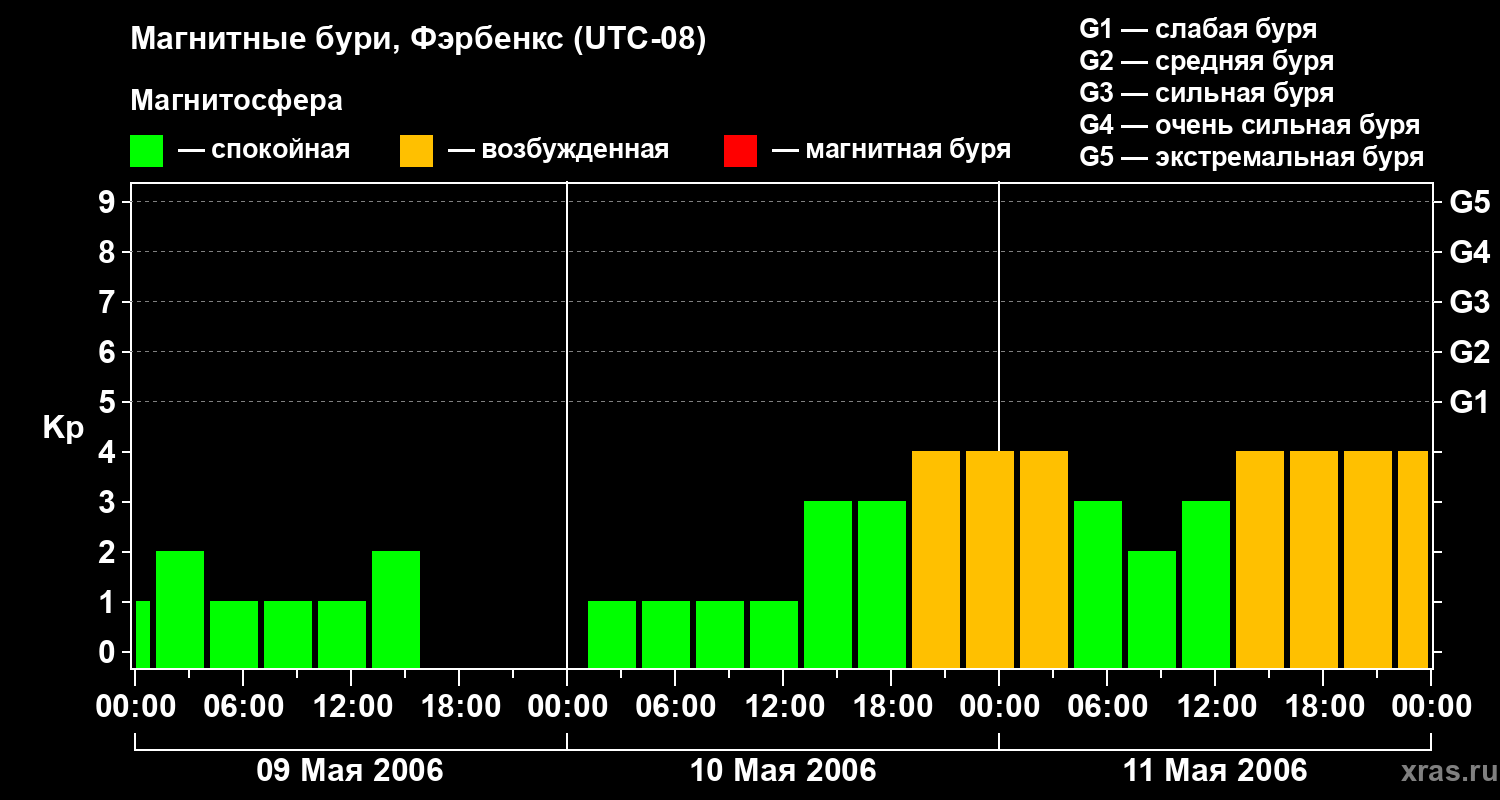This screenshot has width=1500, height=800.
Task: Click the 'G4 — очень сильная буря' legend line
Action: [1249, 125]
